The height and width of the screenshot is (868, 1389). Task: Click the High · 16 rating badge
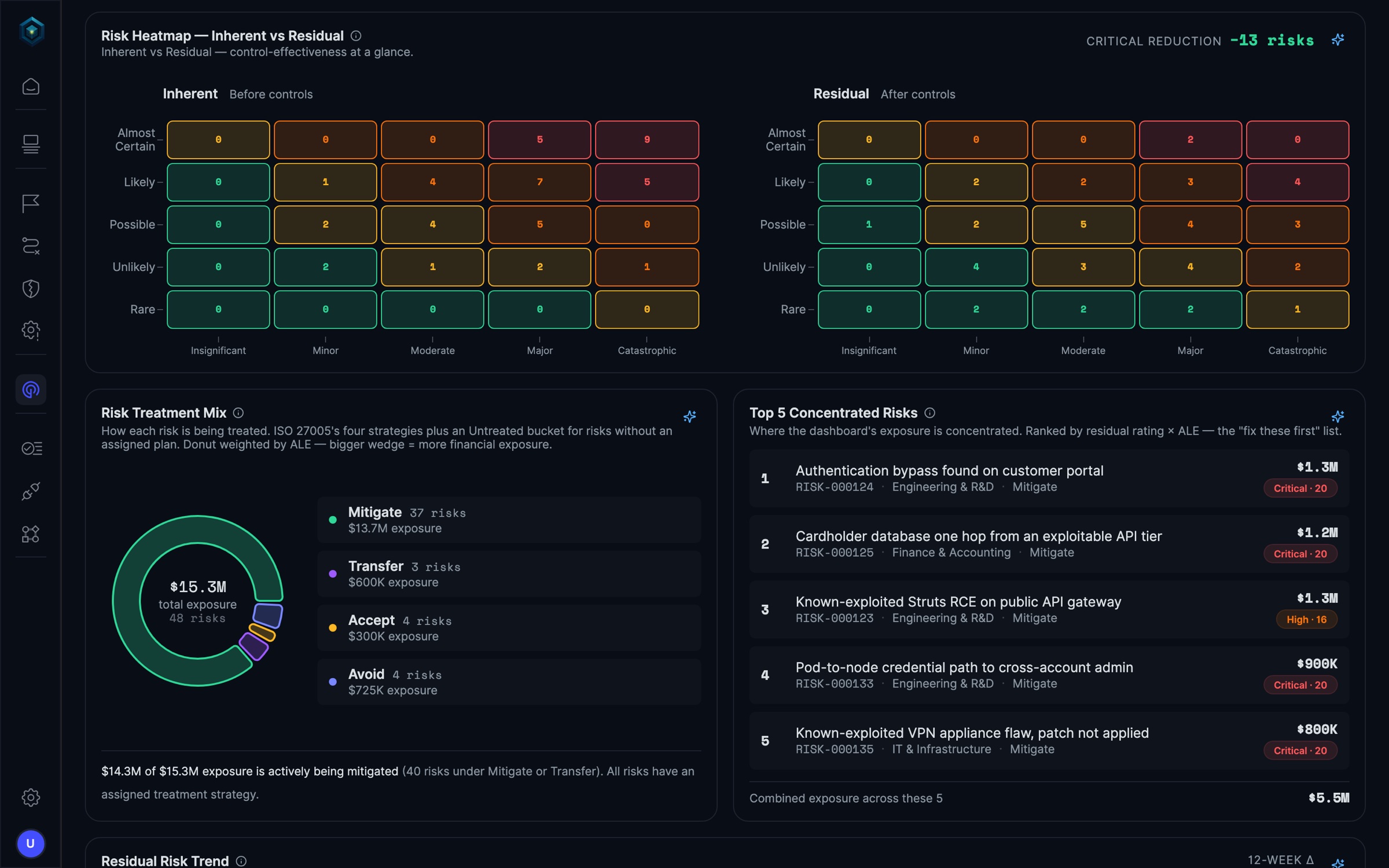tap(1306, 619)
